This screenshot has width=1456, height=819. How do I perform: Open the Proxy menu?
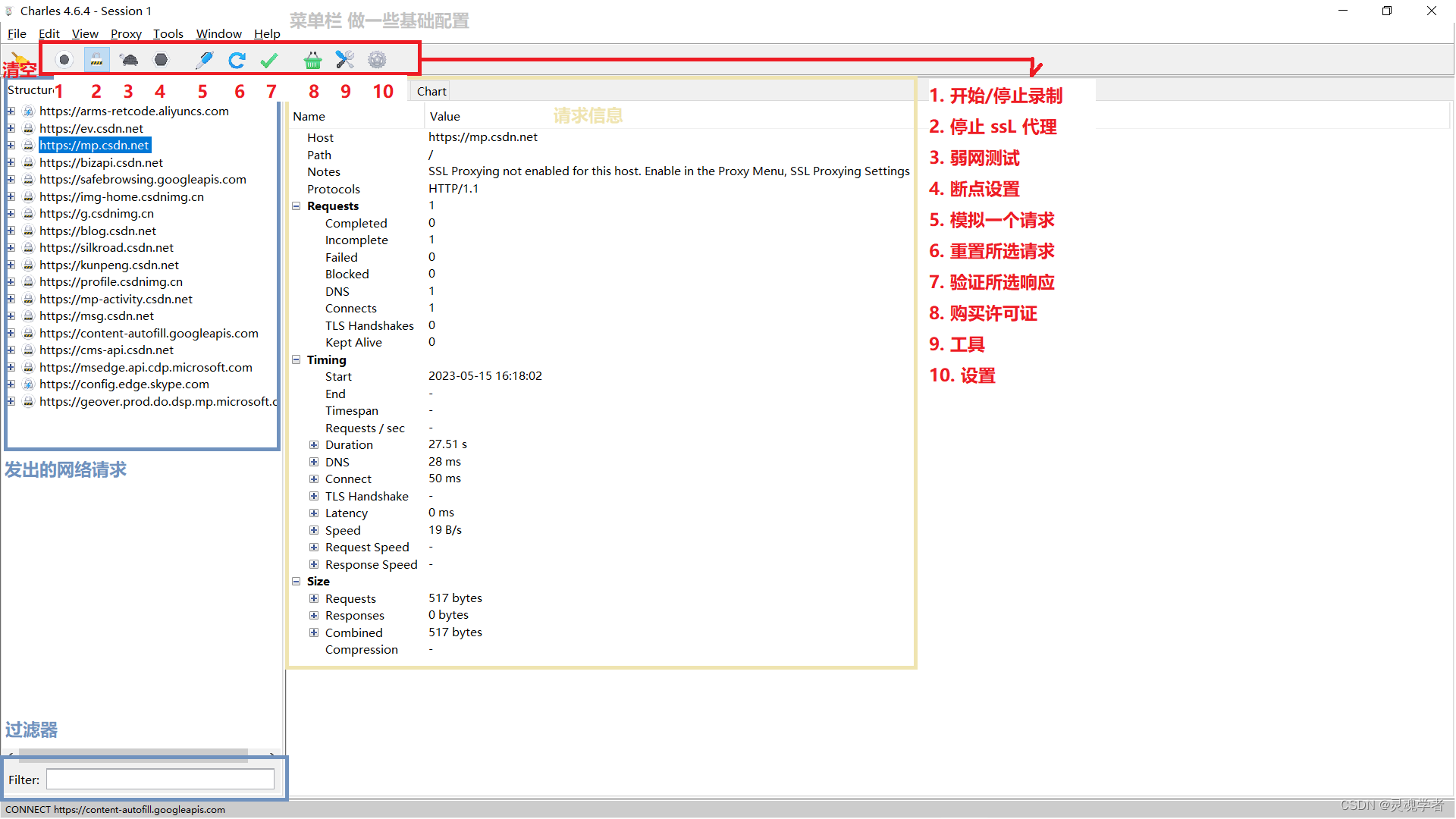coord(125,33)
